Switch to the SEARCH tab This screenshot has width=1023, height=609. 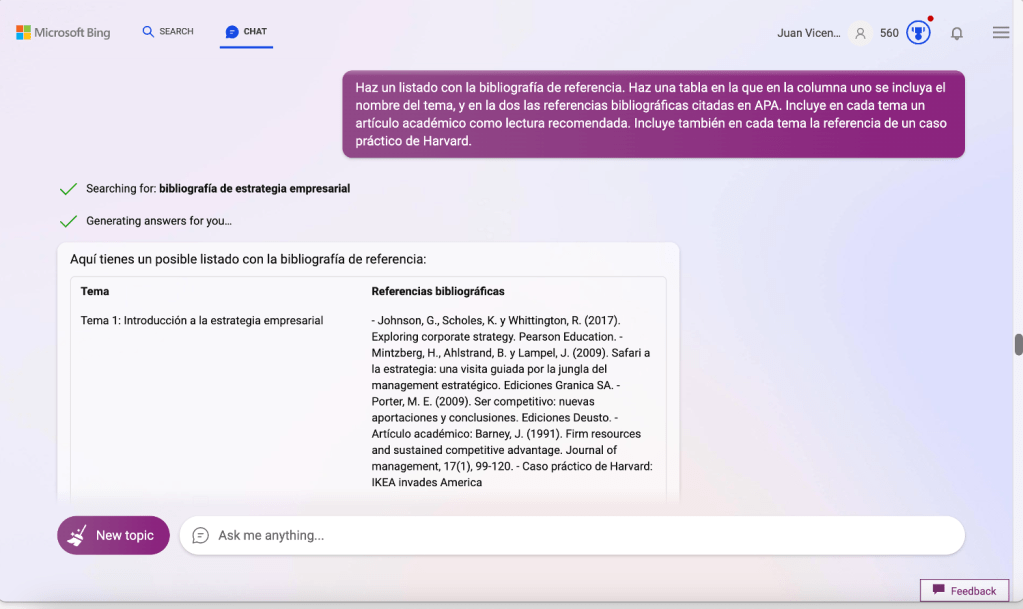coord(168,32)
